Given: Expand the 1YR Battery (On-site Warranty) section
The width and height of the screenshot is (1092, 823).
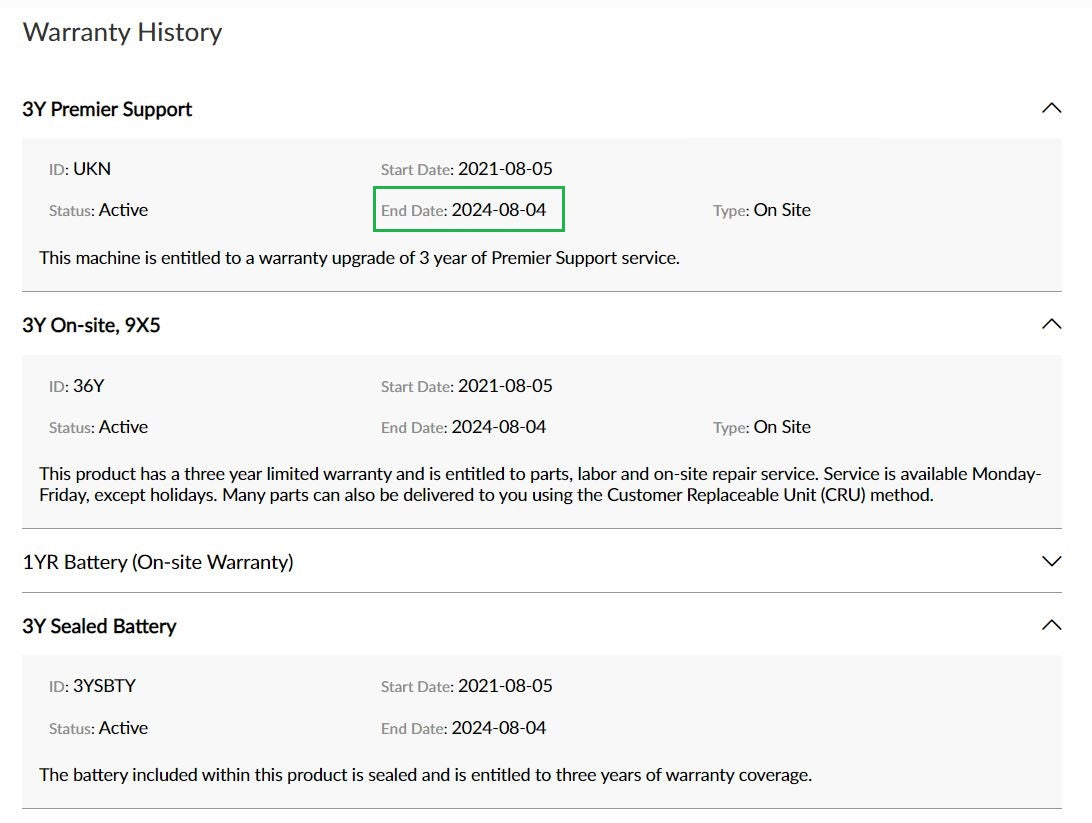Looking at the screenshot, I should [1050, 561].
